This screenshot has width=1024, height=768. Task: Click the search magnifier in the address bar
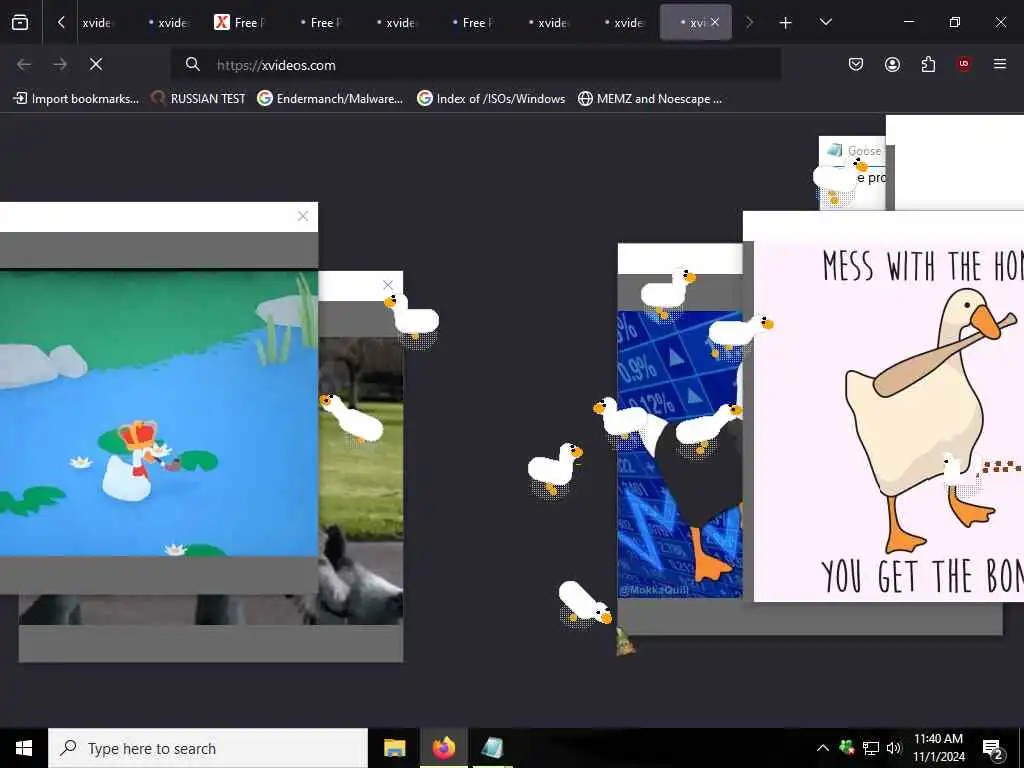click(192, 64)
